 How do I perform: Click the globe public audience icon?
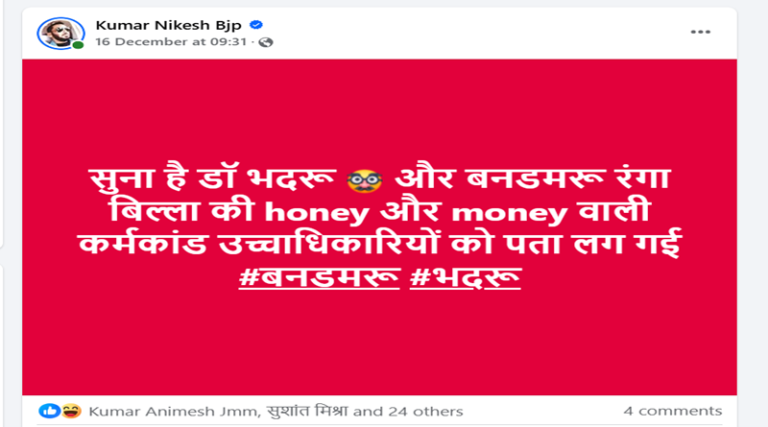tap(266, 42)
